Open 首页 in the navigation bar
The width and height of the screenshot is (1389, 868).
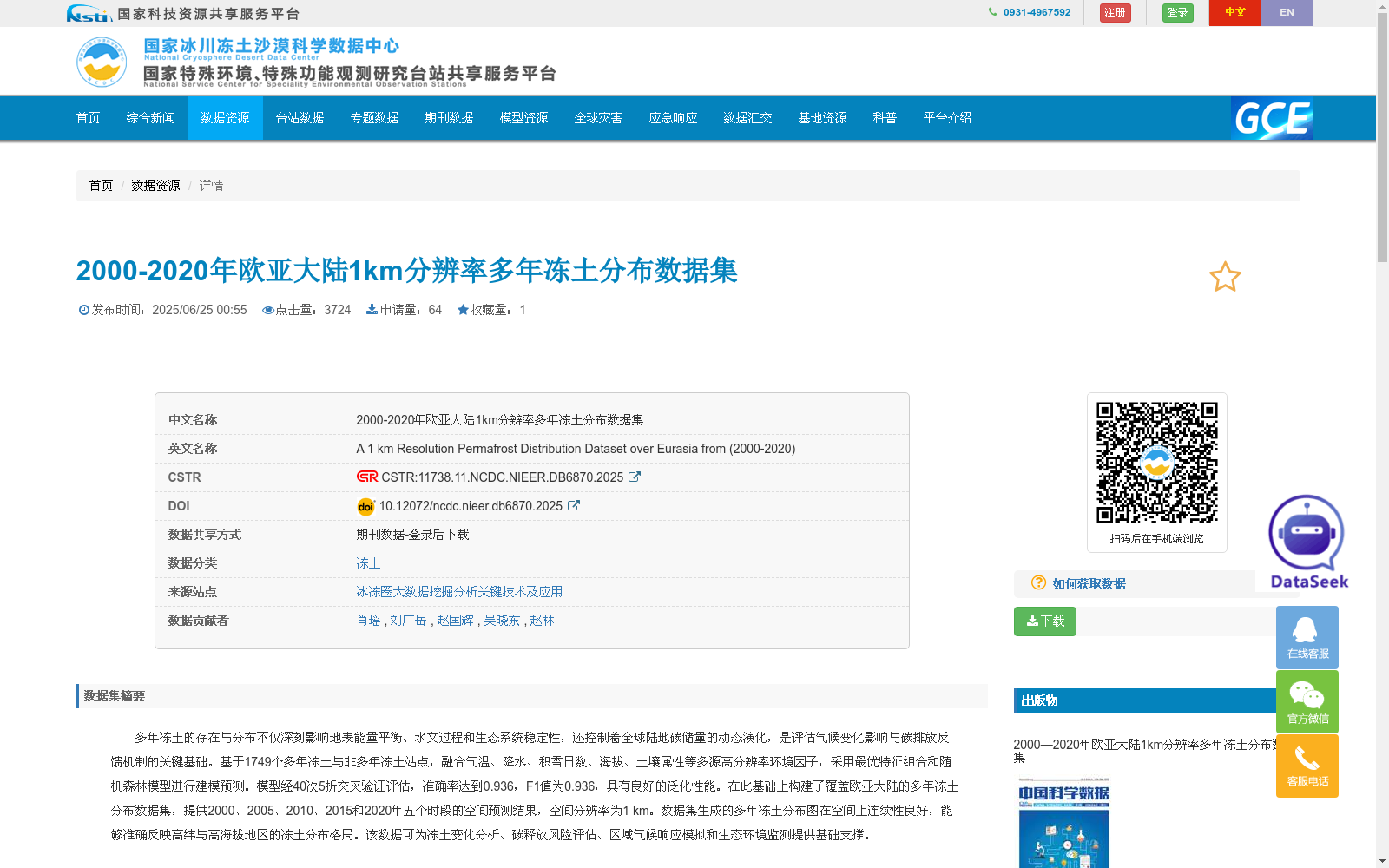pyautogui.click(x=89, y=118)
